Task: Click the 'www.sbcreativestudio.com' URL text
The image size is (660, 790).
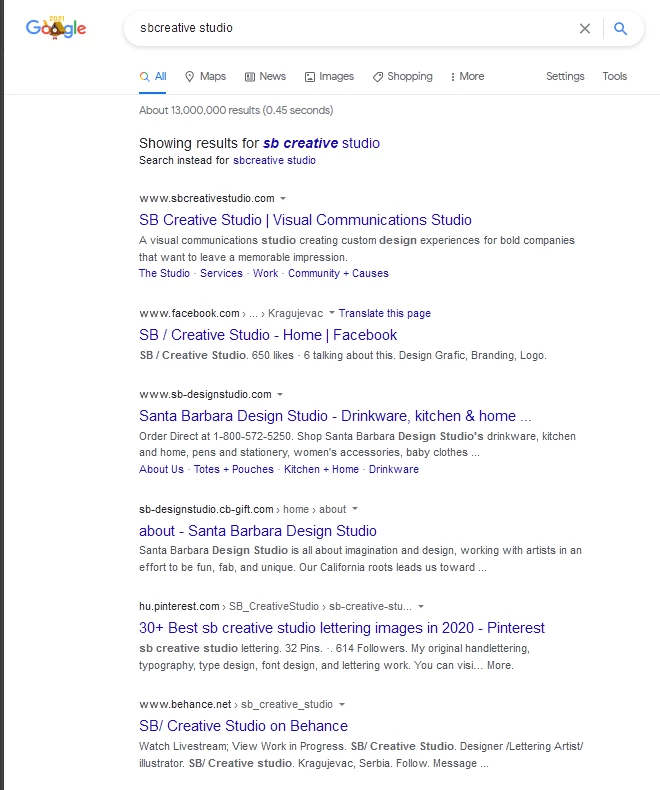Action: tap(207, 199)
